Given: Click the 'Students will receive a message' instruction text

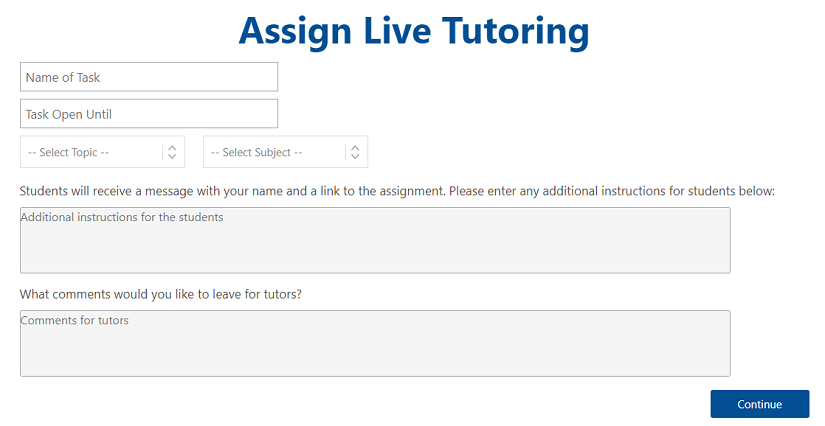Looking at the screenshot, I should click(x=397, y=190).
